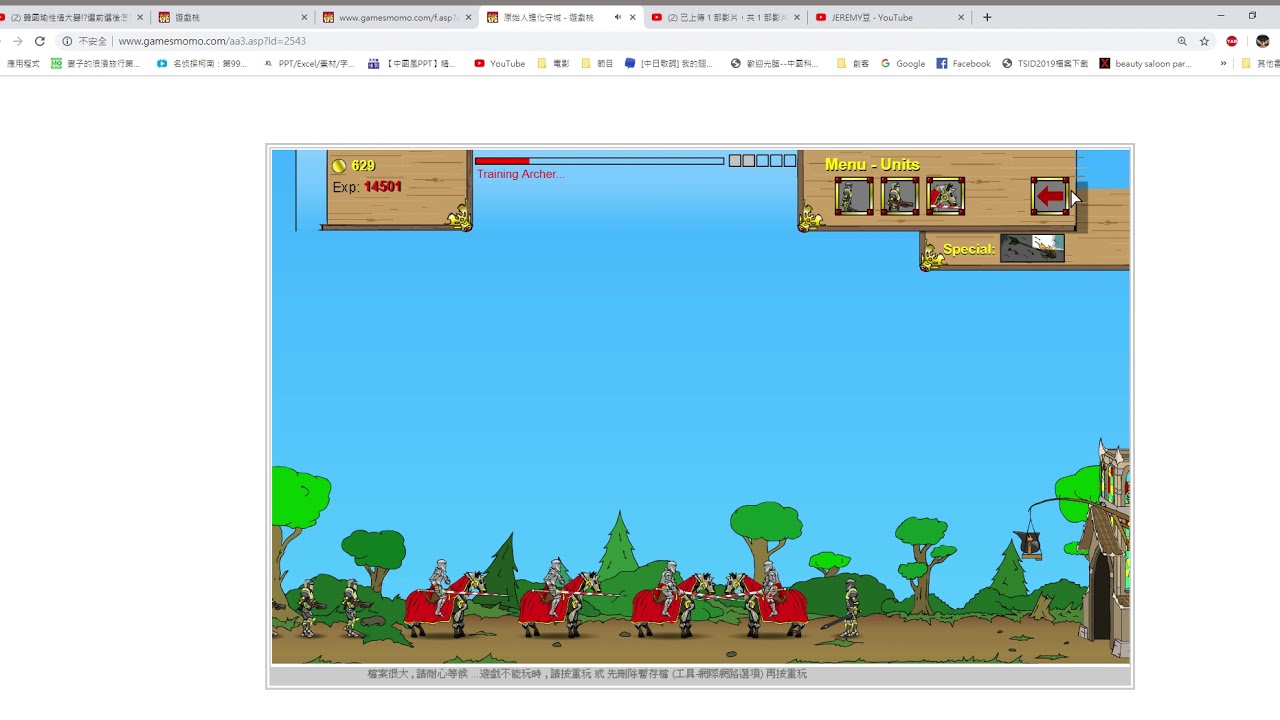Open a new browser tab
The image size is (1280, 720).
(x=987, y=17)
